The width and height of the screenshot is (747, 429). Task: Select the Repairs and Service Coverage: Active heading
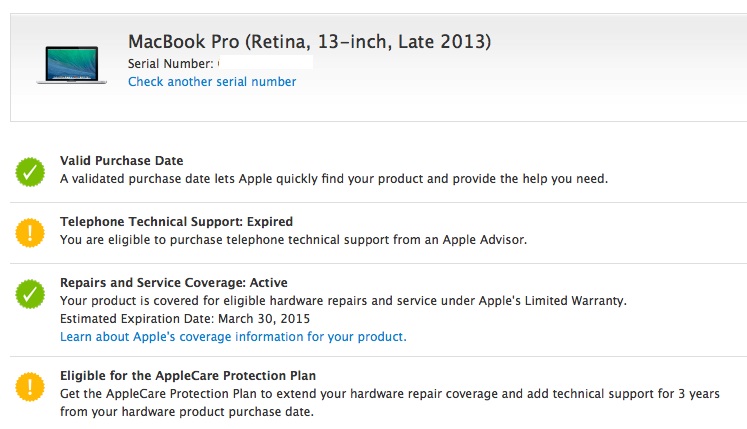pyautogui.click(x=174, y=283)
